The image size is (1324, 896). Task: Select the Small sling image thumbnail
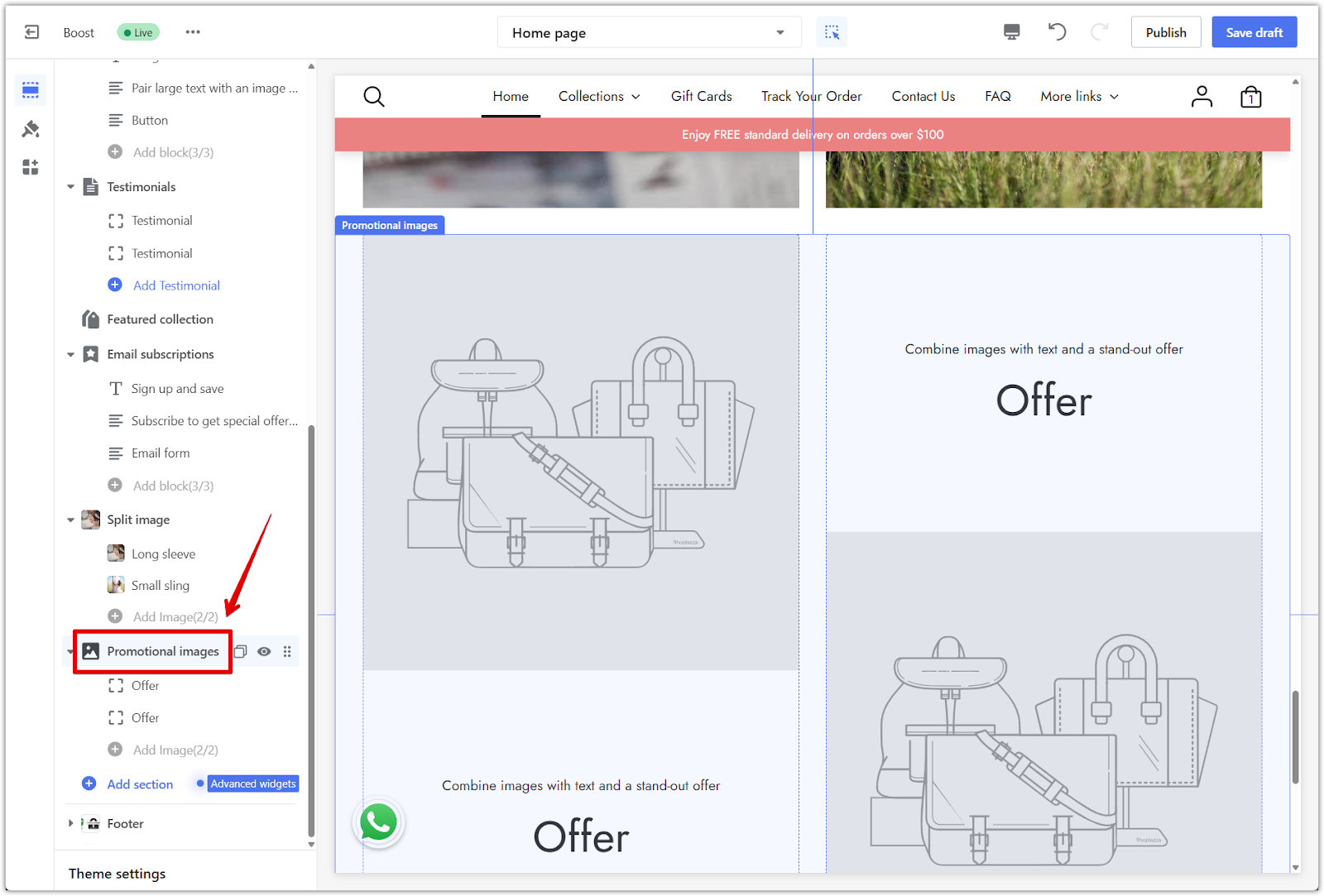click(116, 585)
